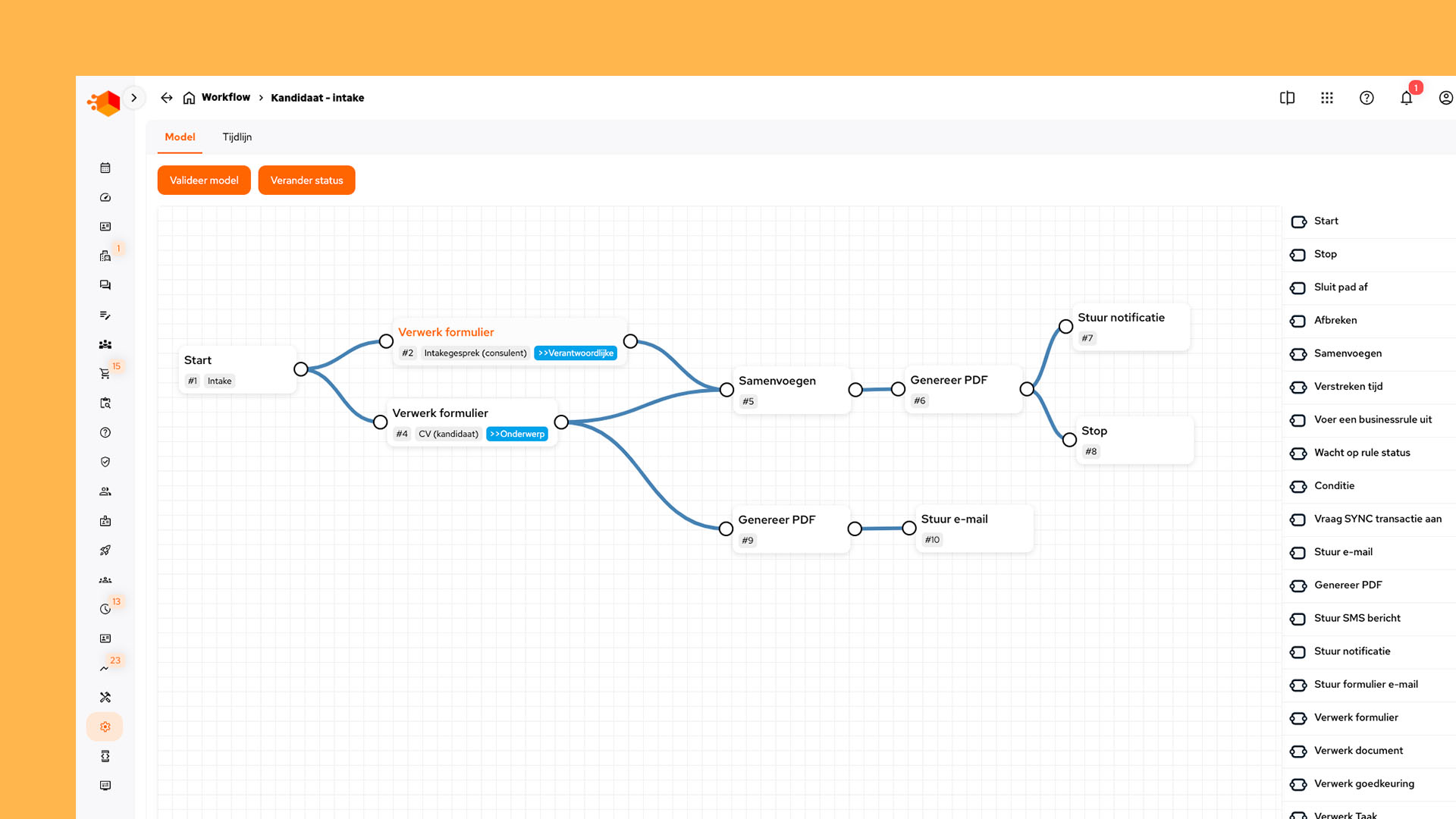Click the Valideer model button
1456x819 pixels.
(204, 180)
